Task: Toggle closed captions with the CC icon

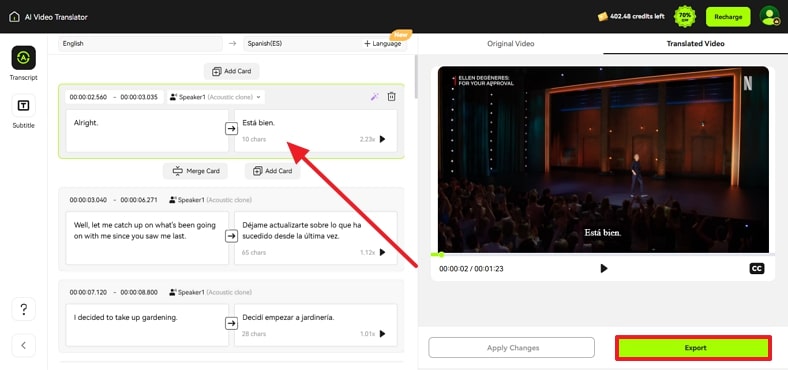Action: (x=757, y=268)
